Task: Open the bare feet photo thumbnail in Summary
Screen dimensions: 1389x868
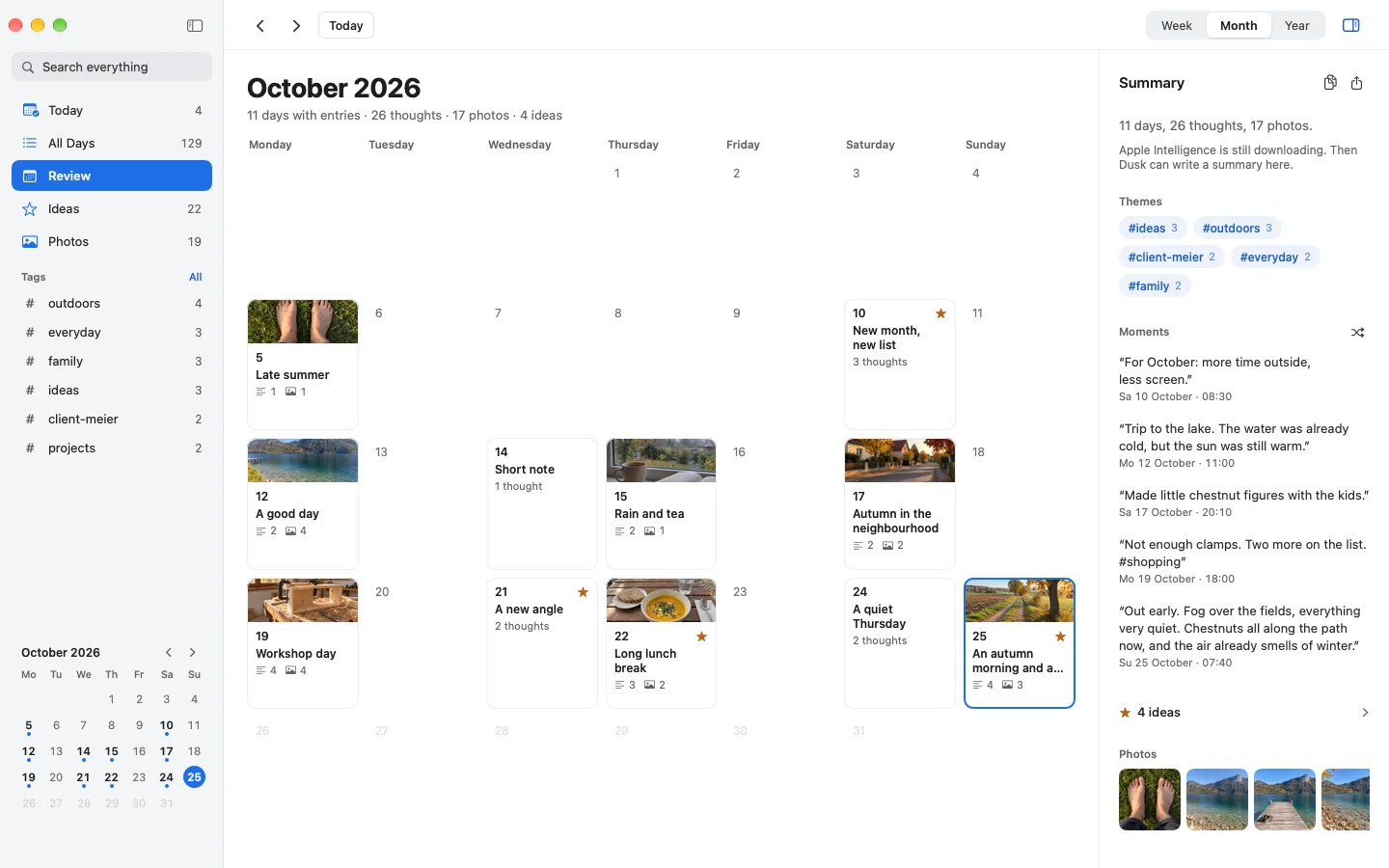Action: (x=1150, y=800)
